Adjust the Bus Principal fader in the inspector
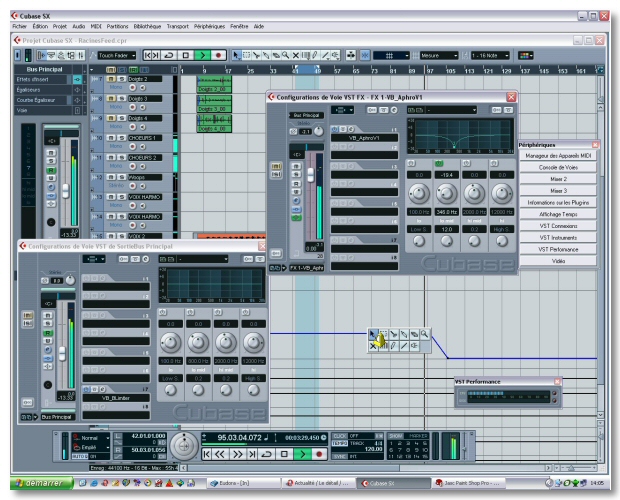The width and height of the screenshot is (620, 500). (x=66, y=191)
